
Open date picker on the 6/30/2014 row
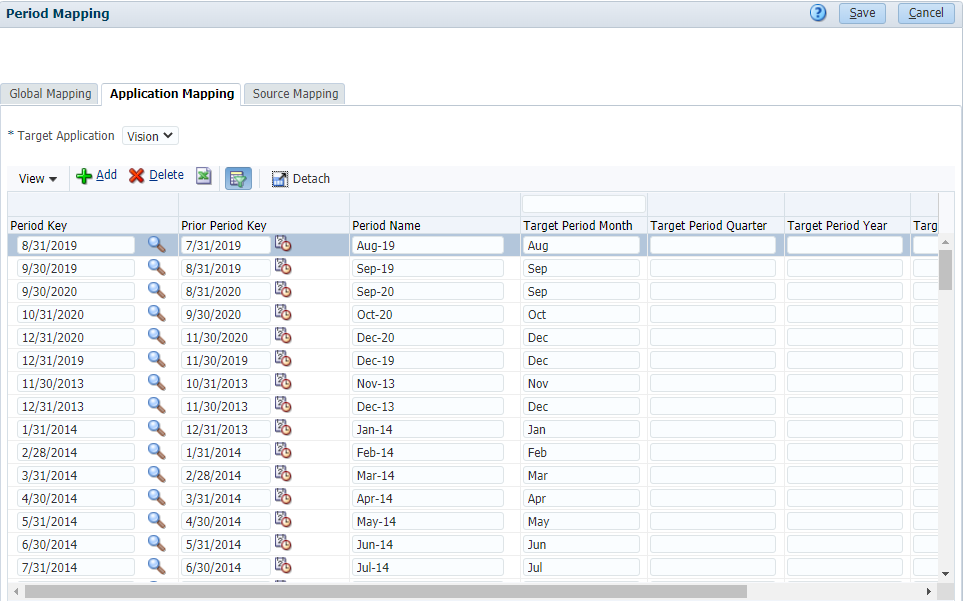(283, 543)
